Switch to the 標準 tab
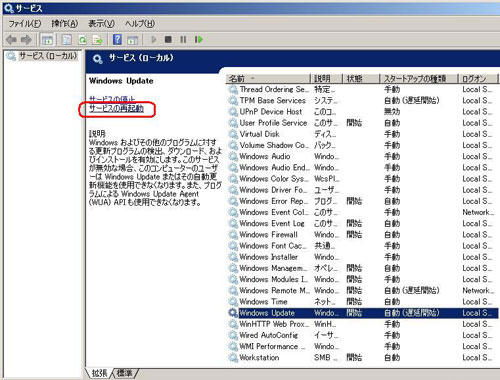 124,373
